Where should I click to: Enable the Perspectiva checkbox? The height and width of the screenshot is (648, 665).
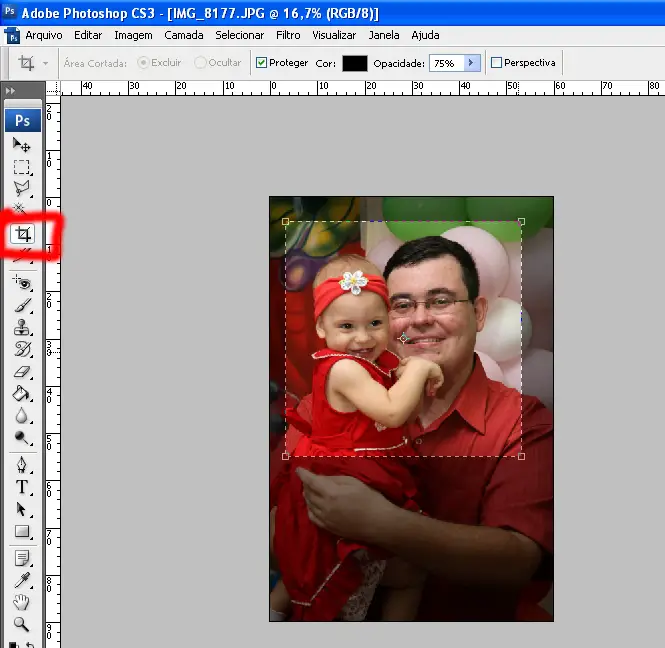point(496,63)
